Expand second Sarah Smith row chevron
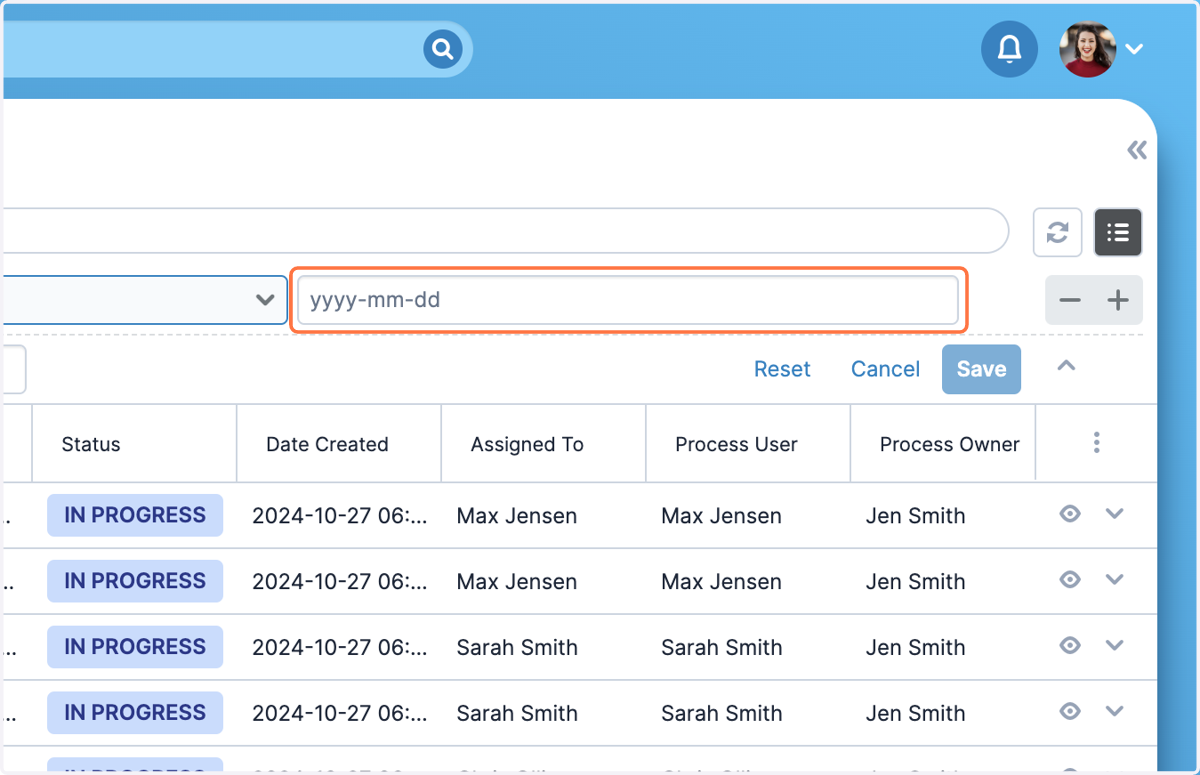 click(1115, 712)
